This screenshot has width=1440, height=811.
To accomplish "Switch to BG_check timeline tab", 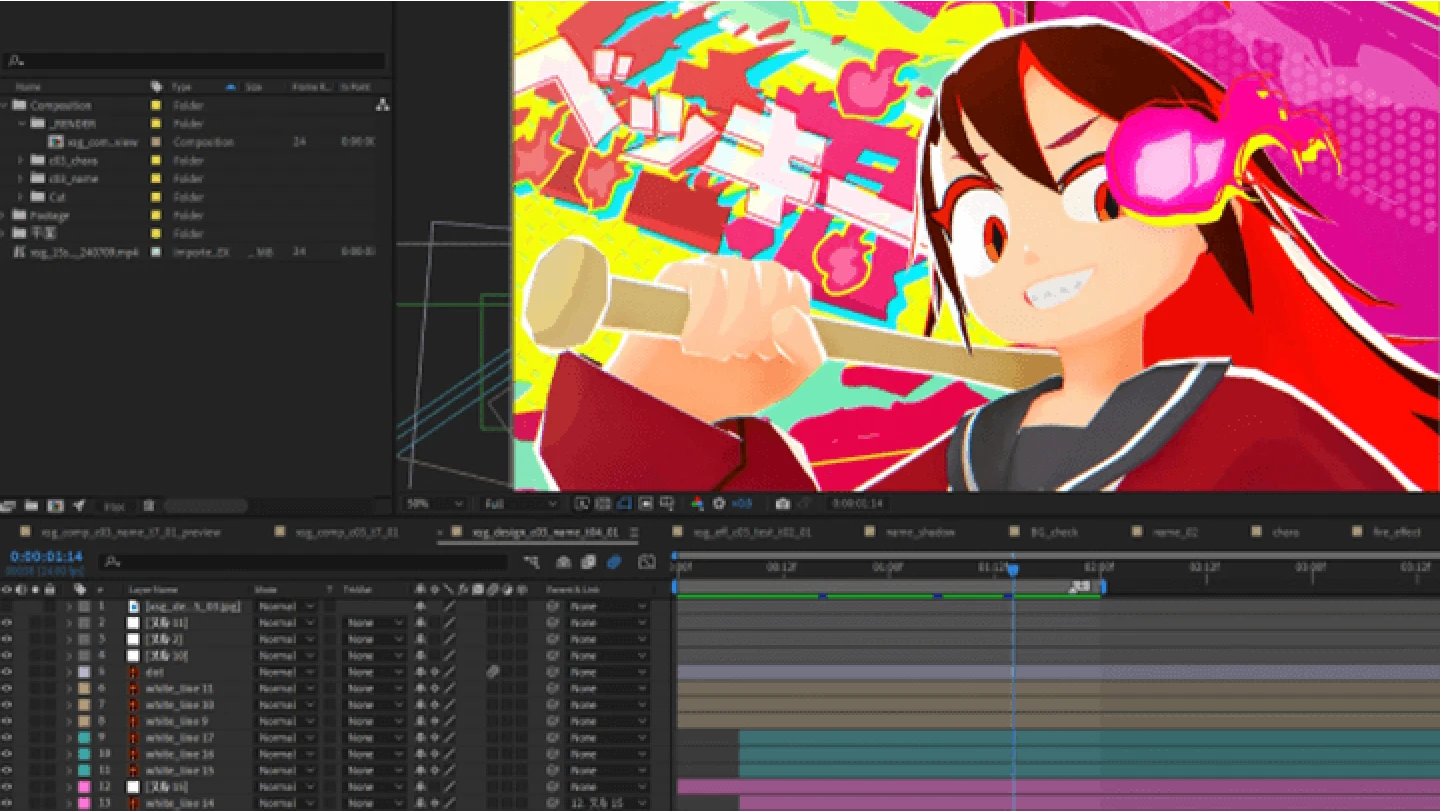I will (x=1054, y=532).
